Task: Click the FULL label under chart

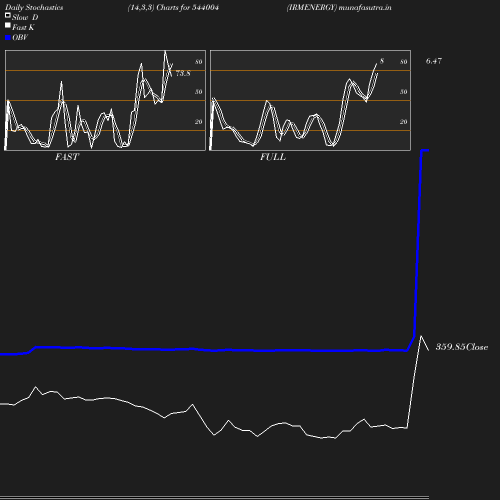Action: [x=273, y=157]
